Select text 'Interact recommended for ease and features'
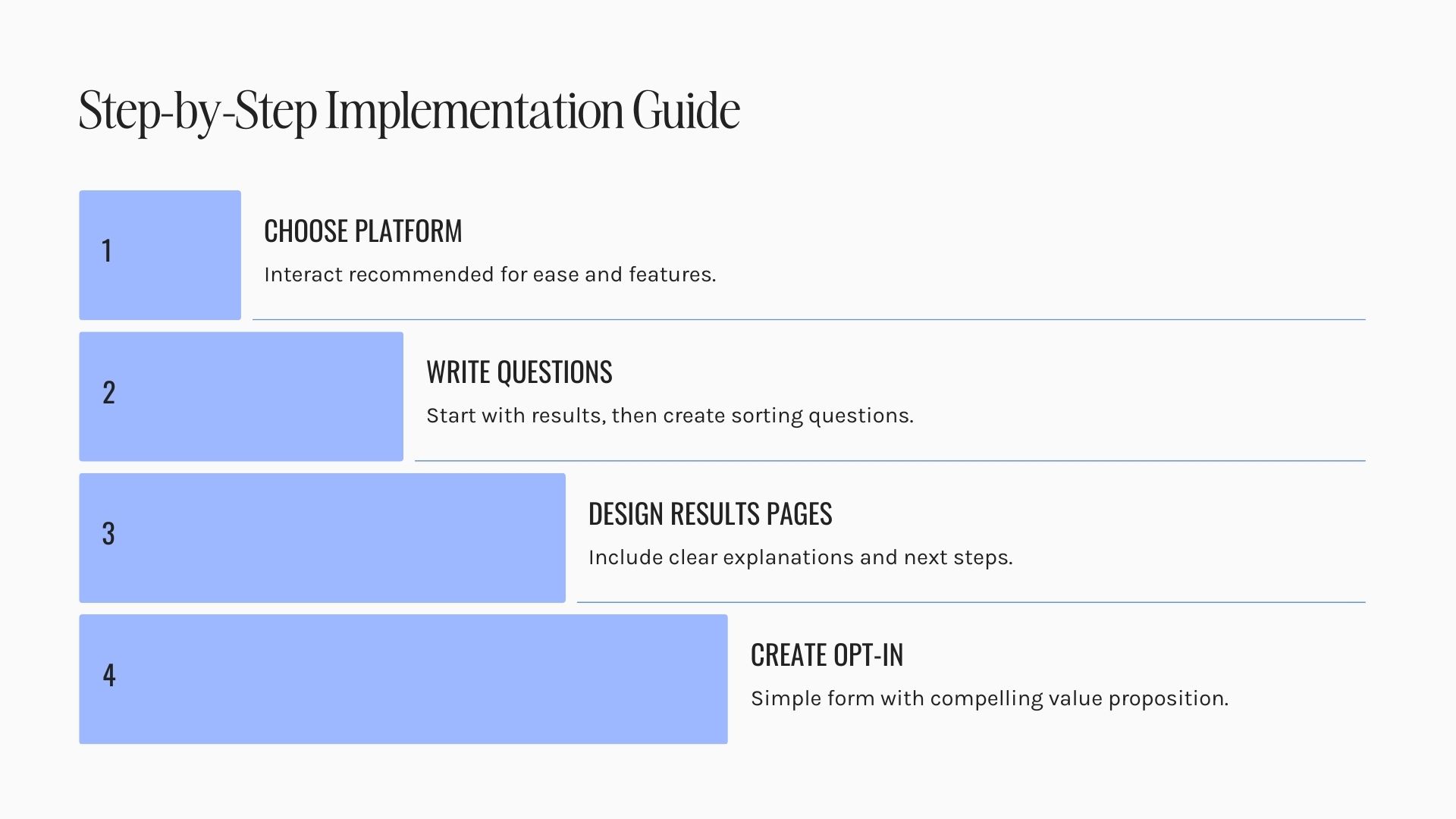Viewport: 1456px width, 819px height. [488, 275]
